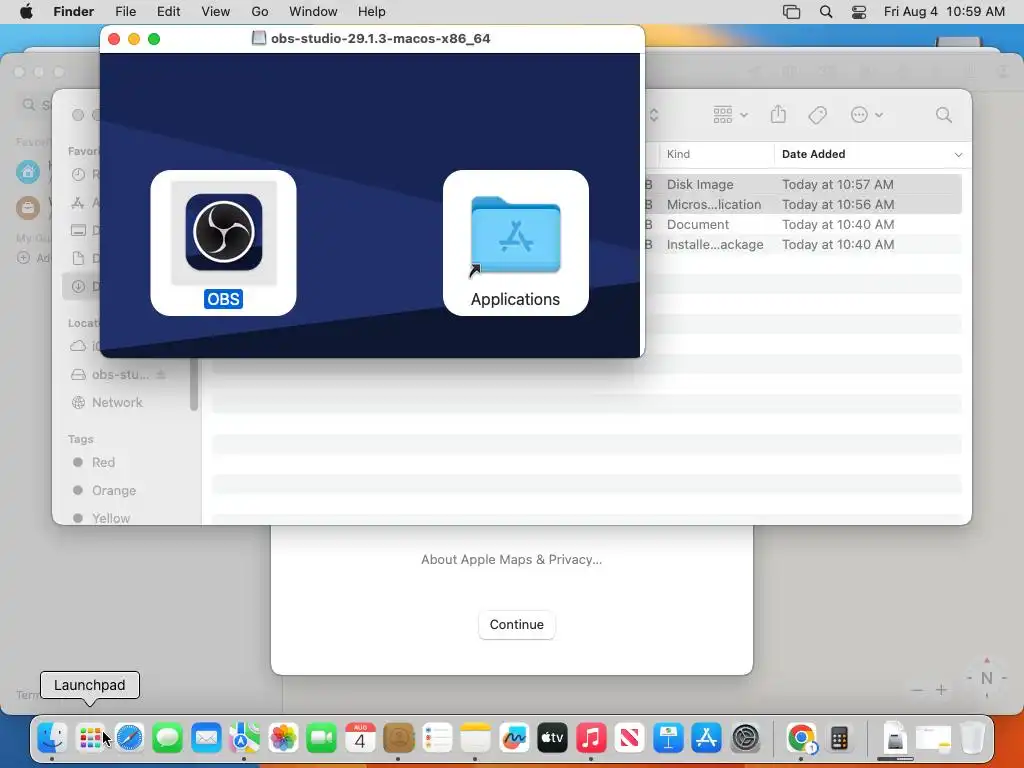
Task: Click the Maps zoom in plus button
Action: (941, 690)
